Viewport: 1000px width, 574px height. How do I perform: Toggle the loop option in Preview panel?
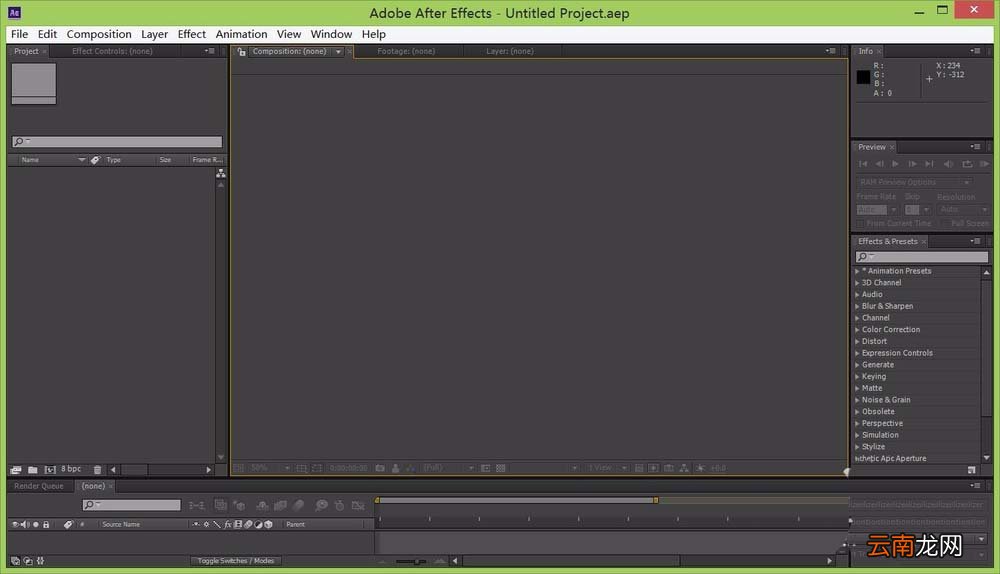pos(967,164)
